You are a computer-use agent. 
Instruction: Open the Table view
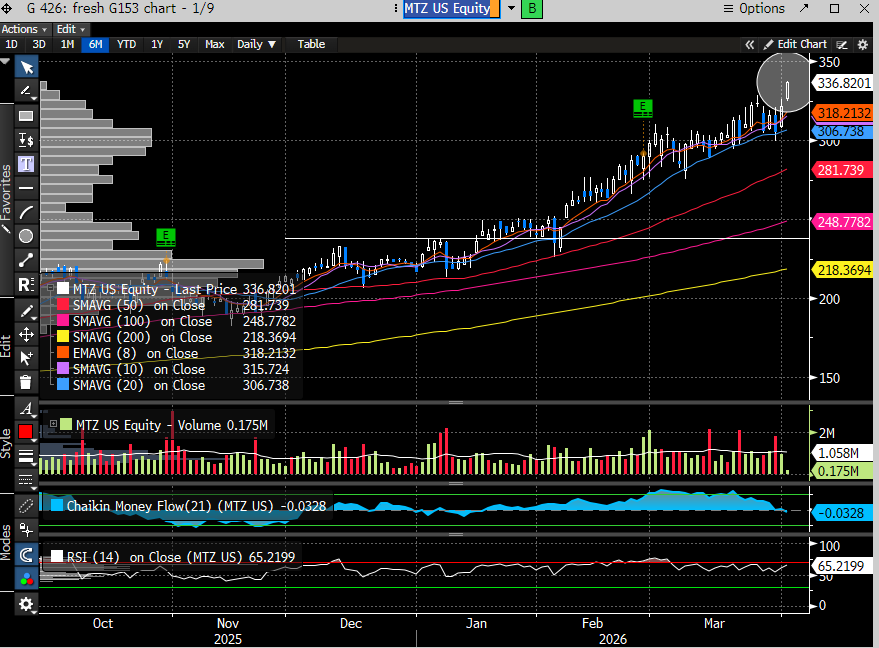(x=311, y=44)
